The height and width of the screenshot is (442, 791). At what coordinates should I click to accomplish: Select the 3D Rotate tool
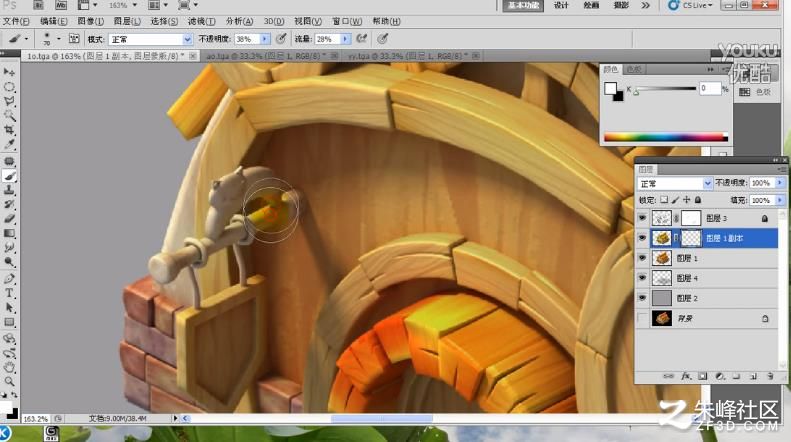coord(9,339)
